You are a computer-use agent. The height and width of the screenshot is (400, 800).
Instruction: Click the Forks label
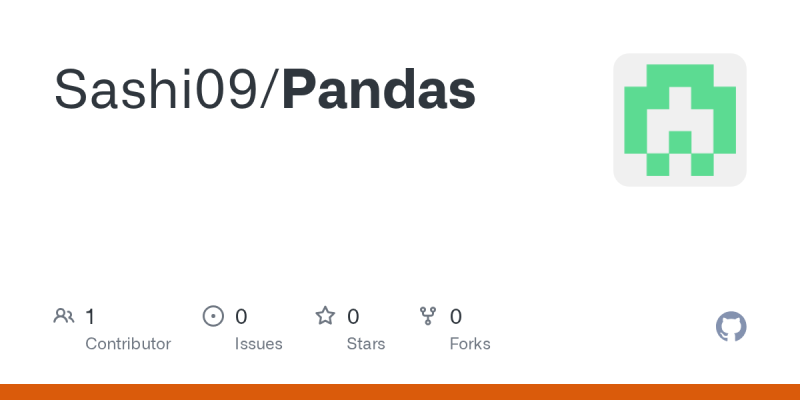point(470,344)
